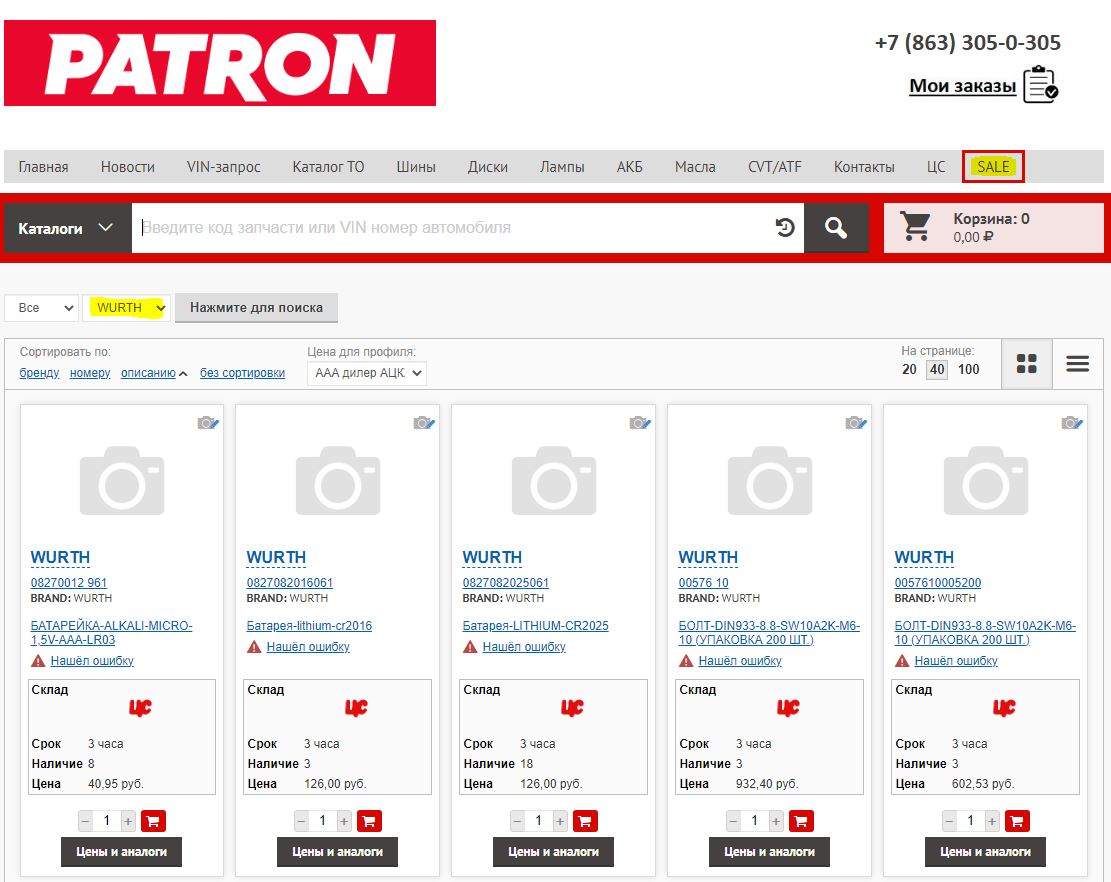
Task: Open price profile dropdown ААА дилер АЦК
Action: pyautogui.click(x=367, y=373)
